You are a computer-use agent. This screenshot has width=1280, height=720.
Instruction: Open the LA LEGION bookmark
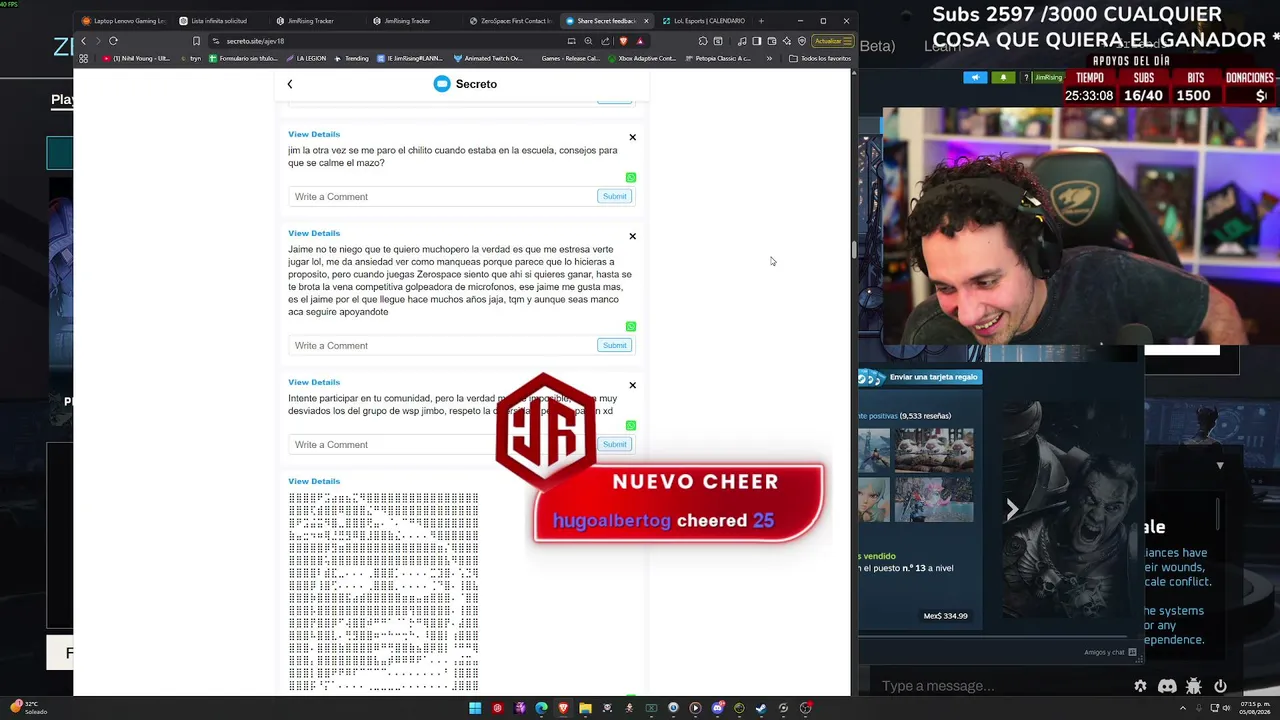pyautogui.click(x=306, y=58)
